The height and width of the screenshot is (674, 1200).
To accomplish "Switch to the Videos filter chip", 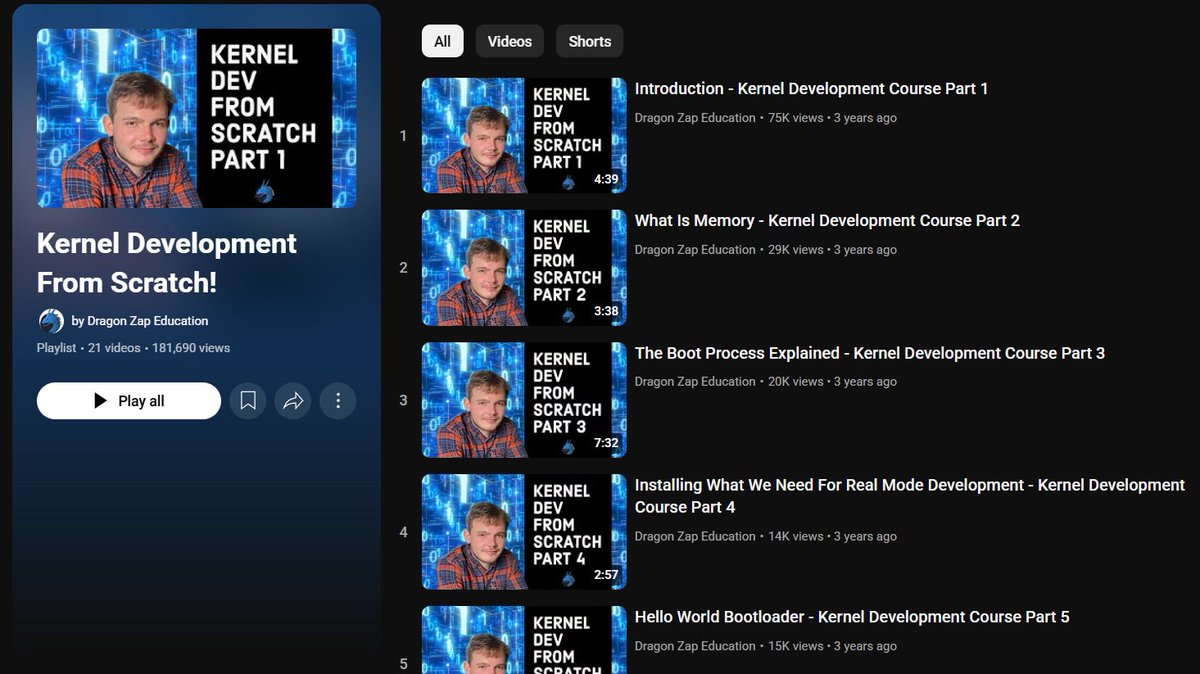I will 510,41.
